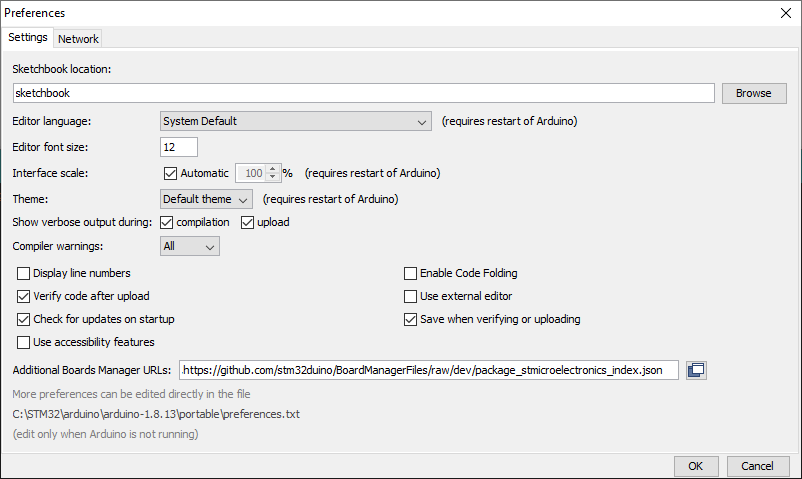
Task: Open the Additional Boards Manager URLs editor window icon
Action: 696,370
